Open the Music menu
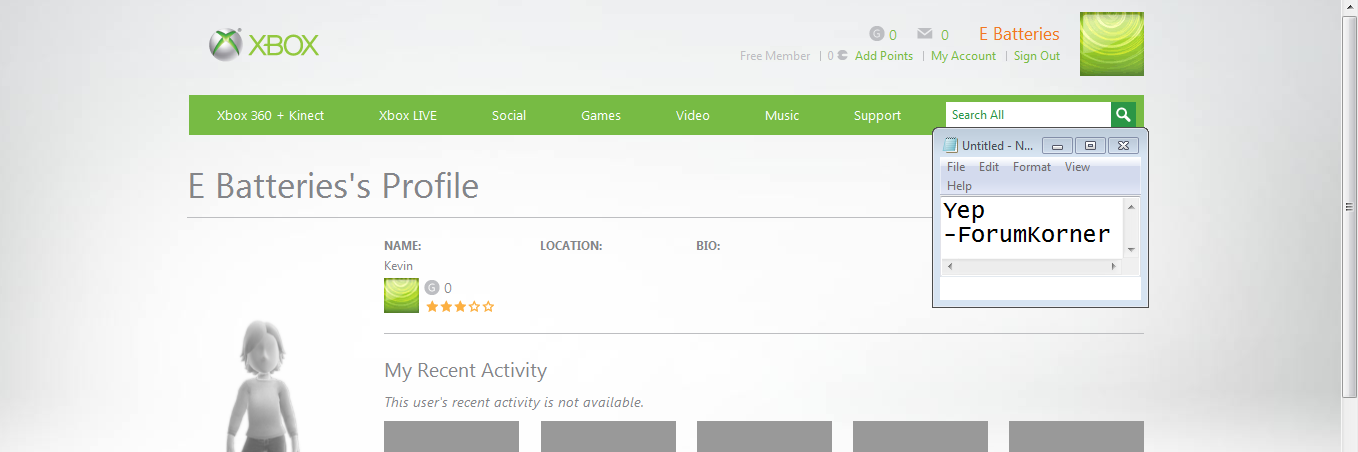This screenshot has height=452, width=1358. [782, 116]
